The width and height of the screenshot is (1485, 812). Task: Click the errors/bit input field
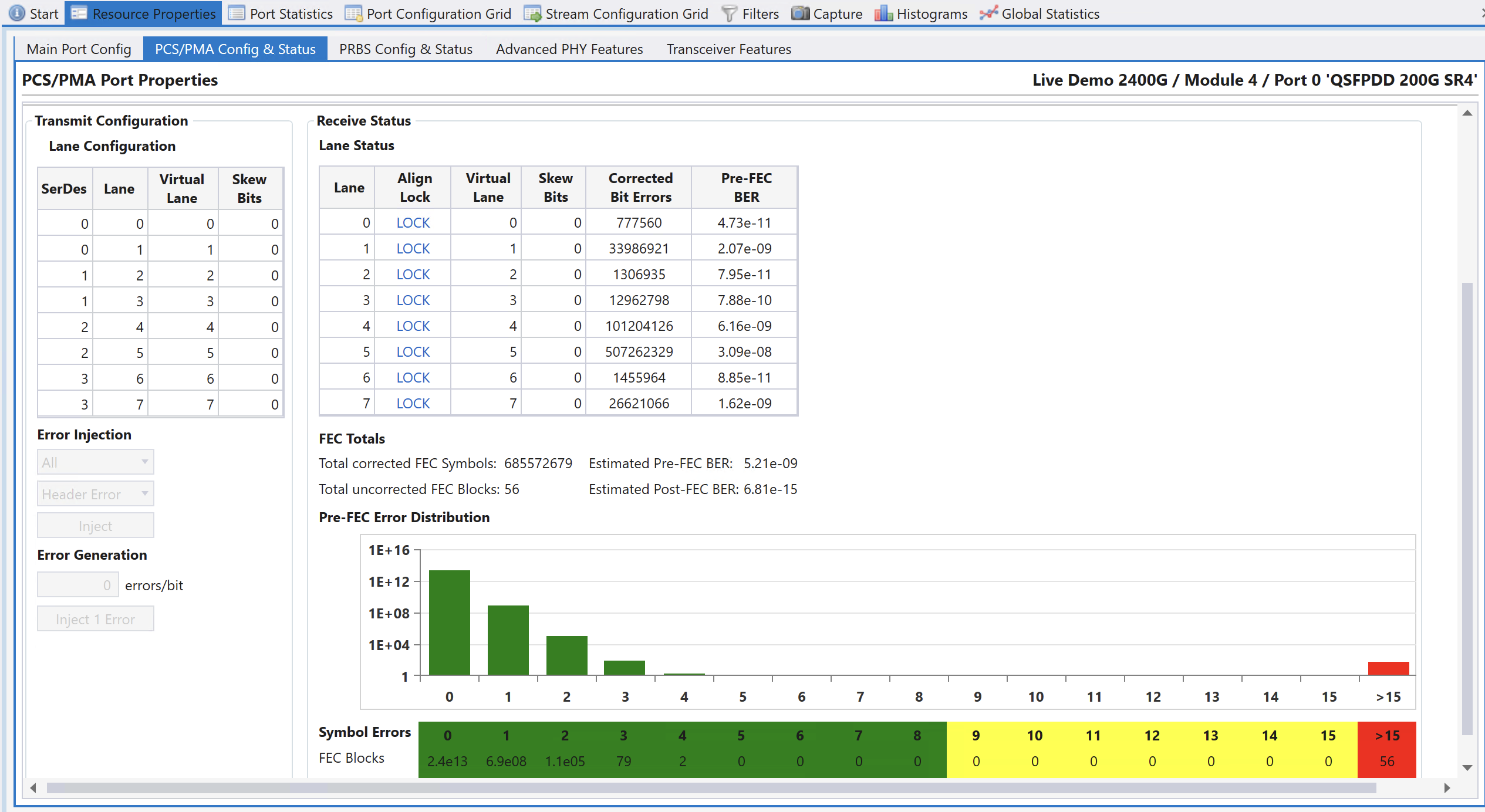(x=78, y=585)
